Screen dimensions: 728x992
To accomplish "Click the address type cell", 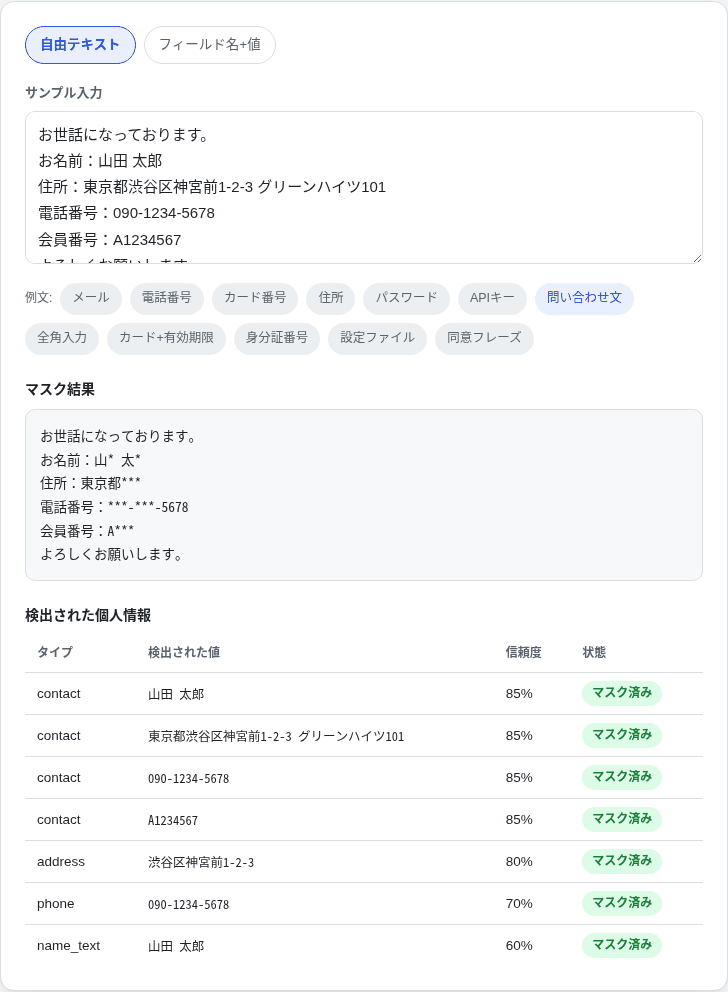I will 61,862.
